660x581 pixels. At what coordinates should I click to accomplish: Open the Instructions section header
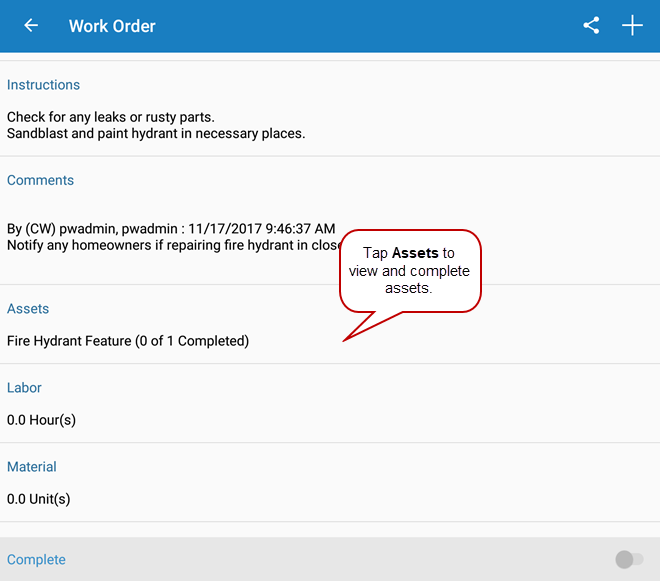click(43, 85)
